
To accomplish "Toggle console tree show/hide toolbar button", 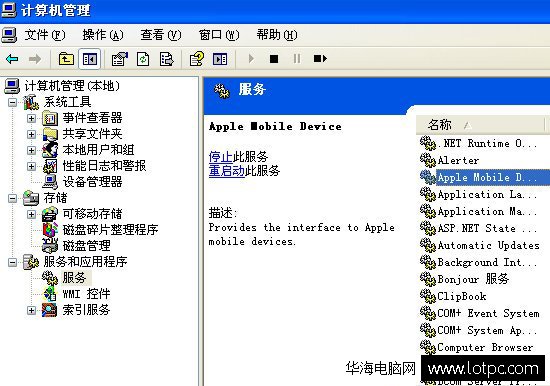I will coord(90,59).
